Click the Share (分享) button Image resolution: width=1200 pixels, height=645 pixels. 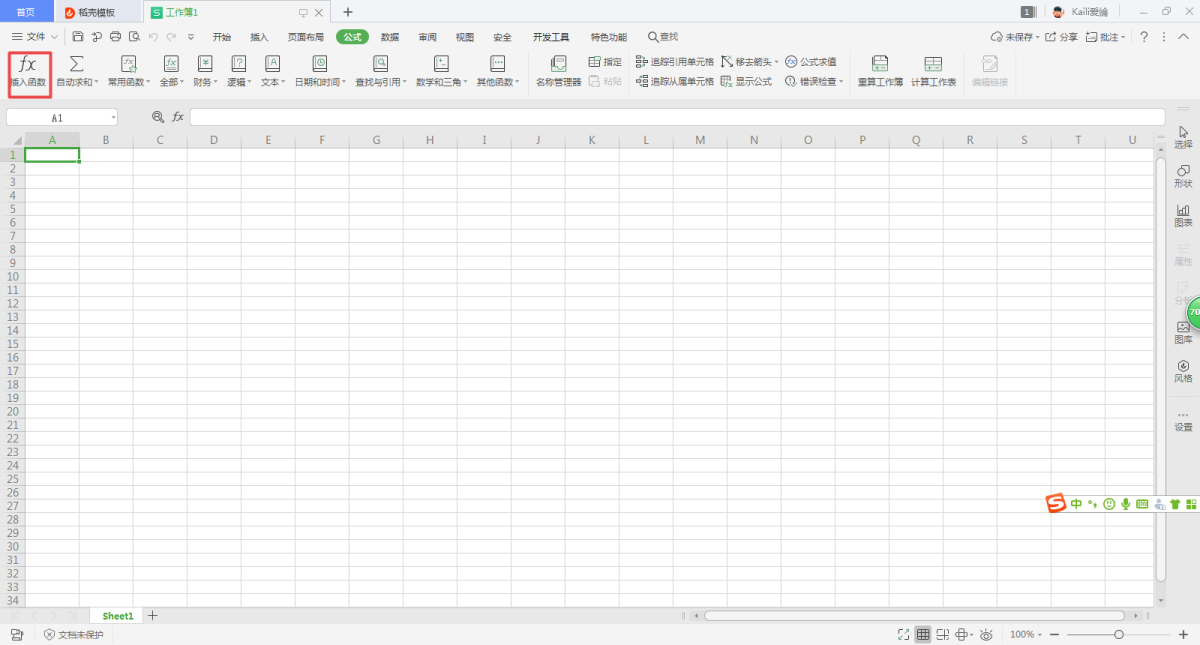click(1063, 37)
